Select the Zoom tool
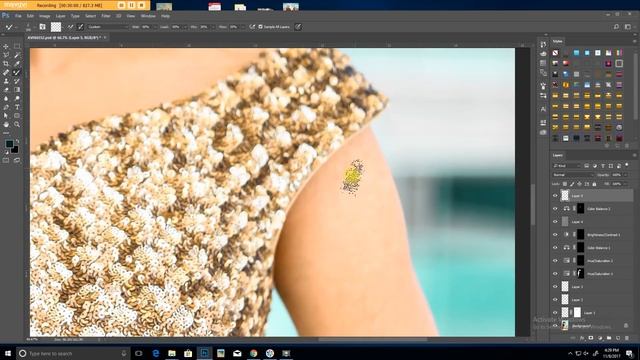Screen dimensions: 640x360 tap(17, 124)
